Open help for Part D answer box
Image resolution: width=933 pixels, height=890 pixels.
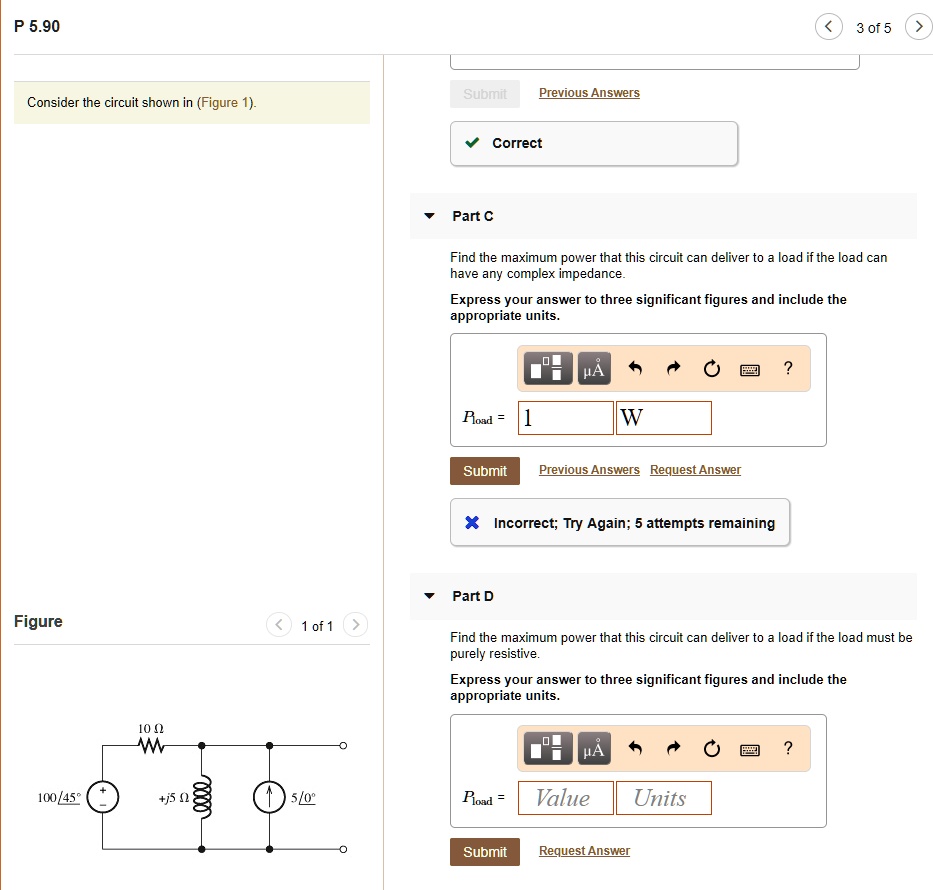[x=788, y=748]
